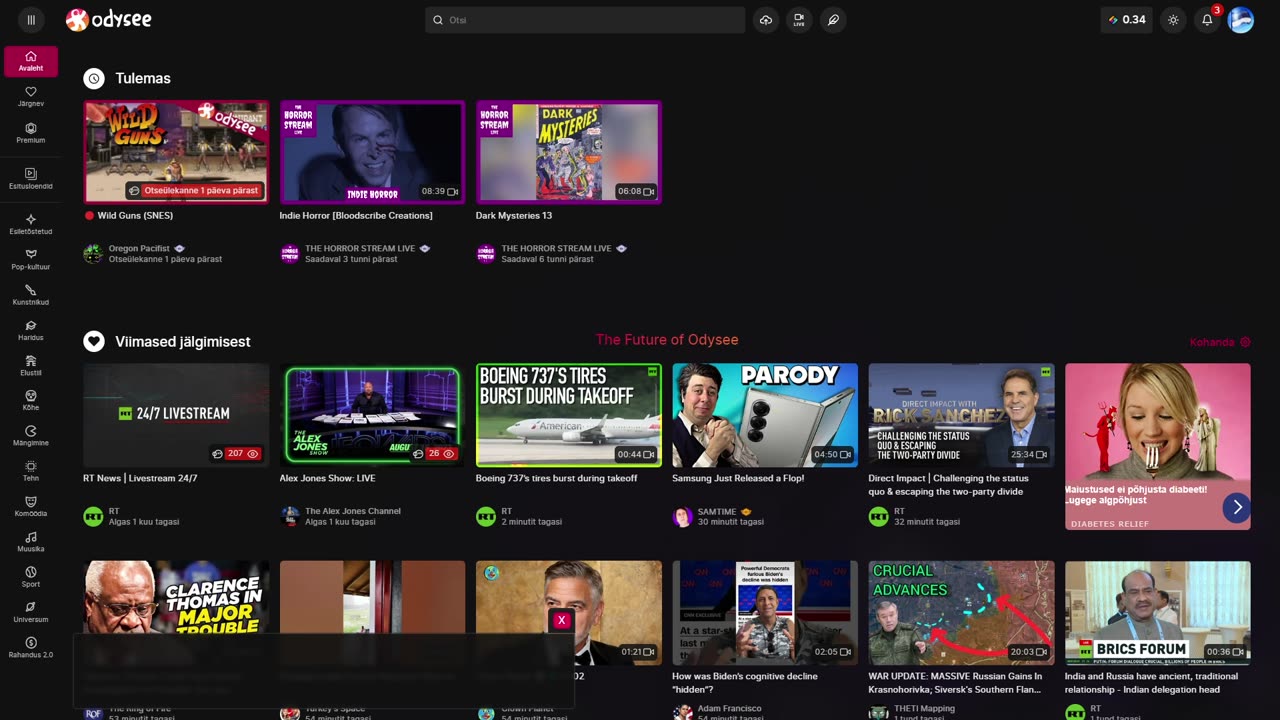Viewport: 1280px width, 720px height.
Task: Open the Odysee logo home link
Action: [x=109, y=20]
